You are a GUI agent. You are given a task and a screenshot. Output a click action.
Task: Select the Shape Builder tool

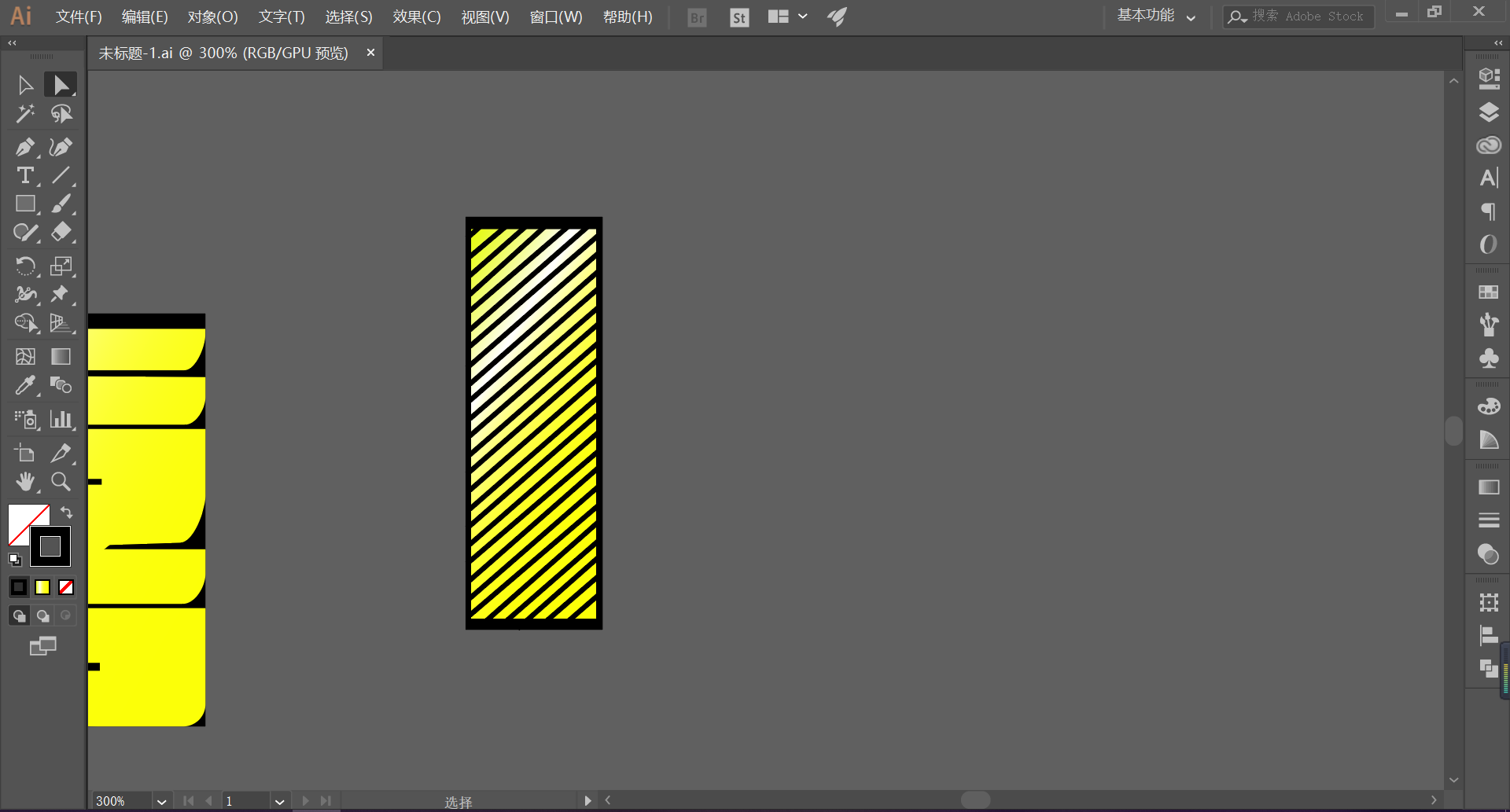click(x=25, y=323)
